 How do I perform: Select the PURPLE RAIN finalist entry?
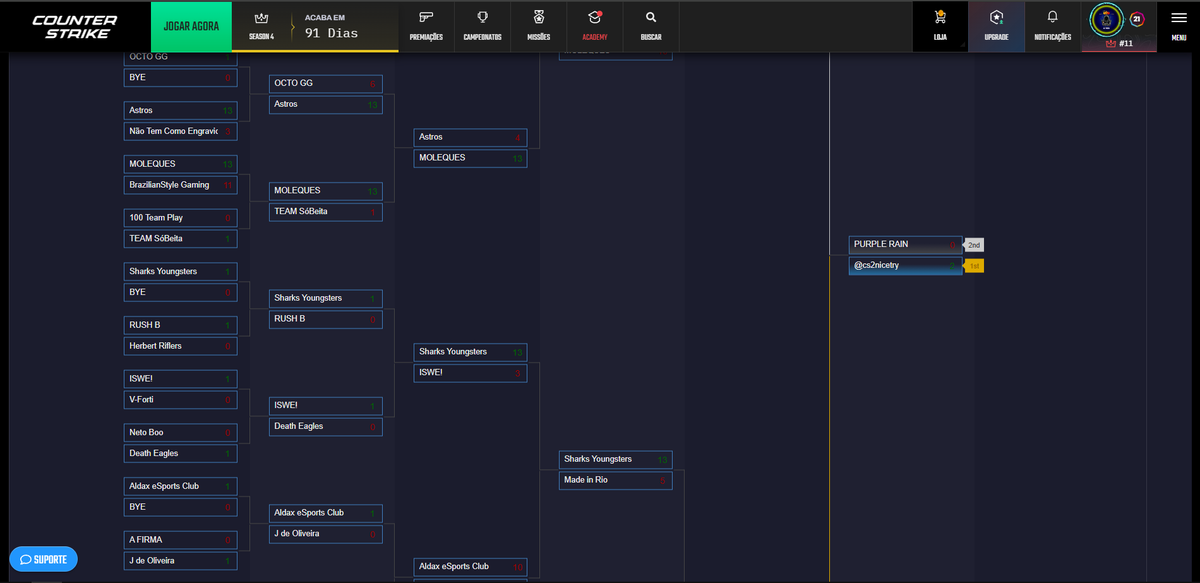pyautogui.click(x=905, y=244)
